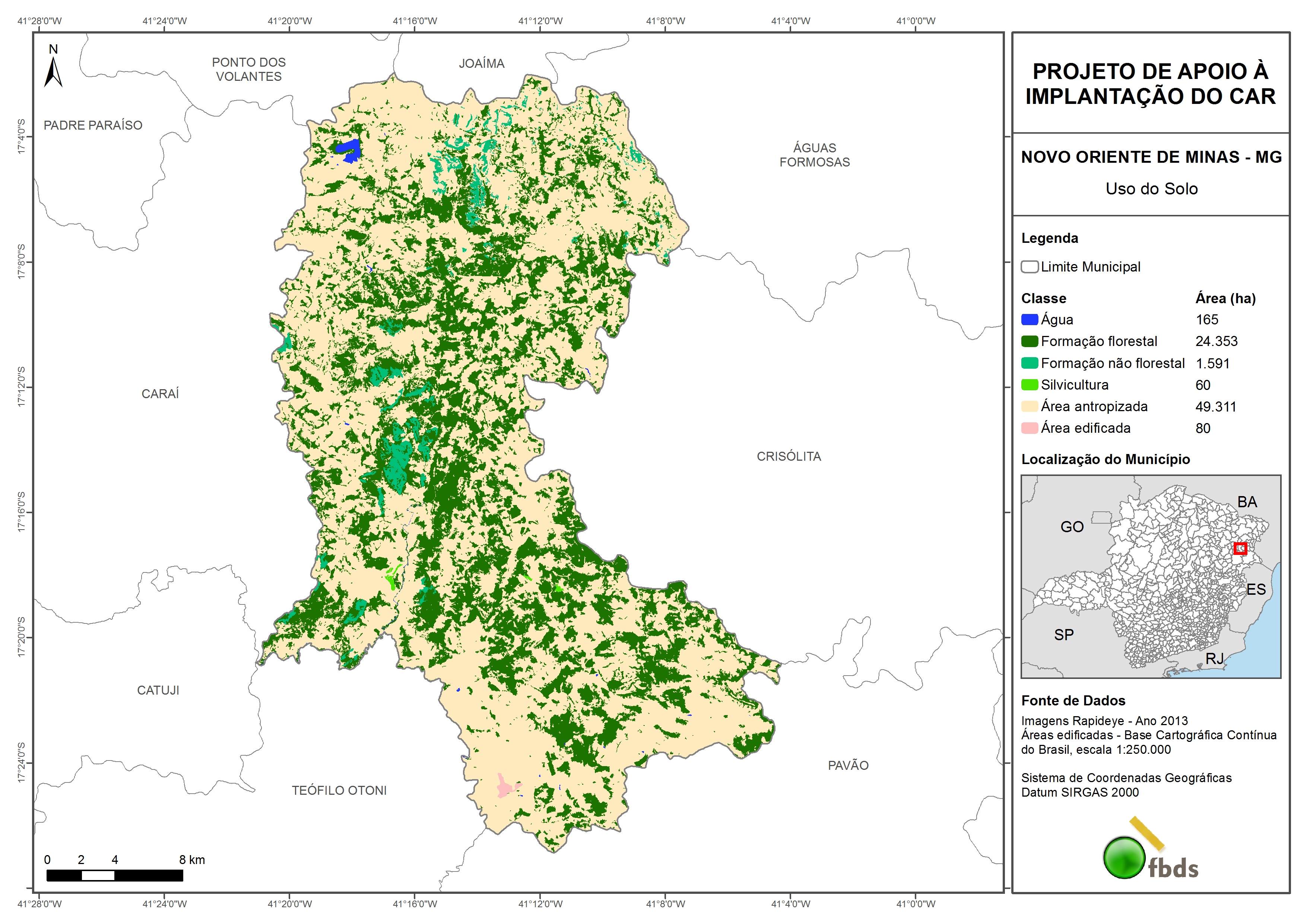Click the PADRE PARAÍSO label
The image size is (1307, 924).
tap(93, 125)
